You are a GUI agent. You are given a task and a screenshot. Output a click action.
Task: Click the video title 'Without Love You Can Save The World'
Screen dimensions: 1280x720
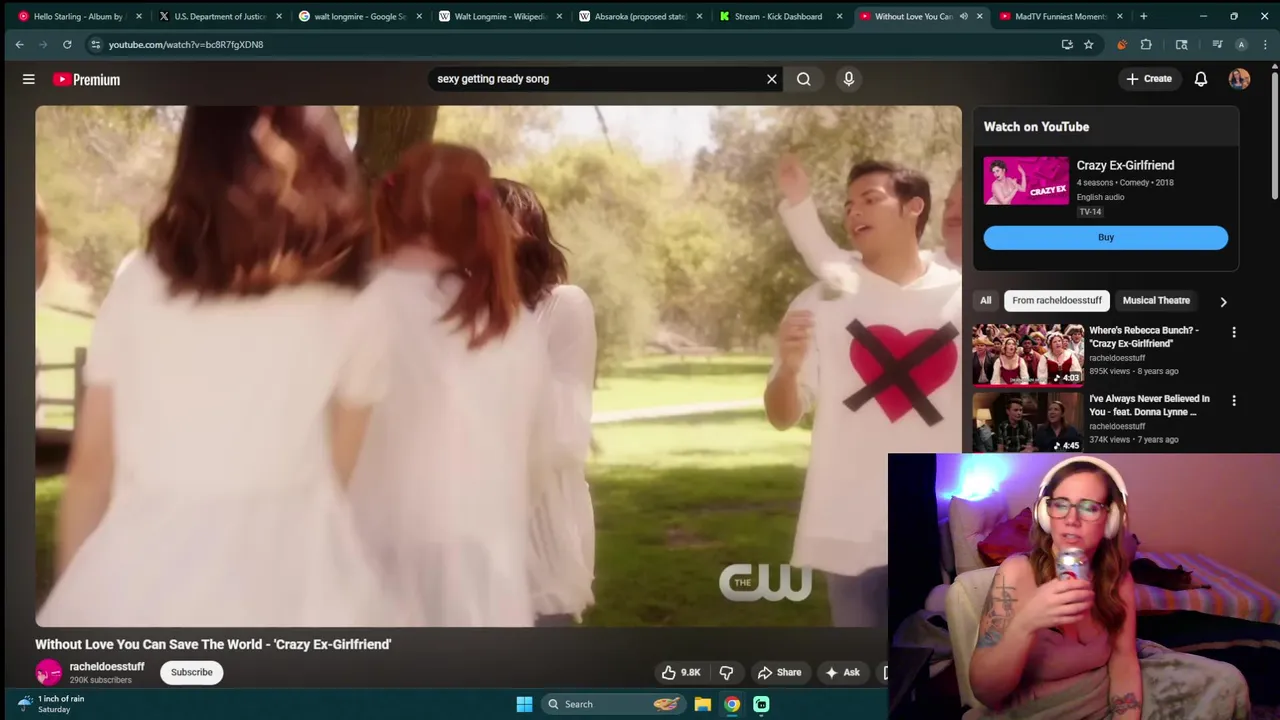213,645
